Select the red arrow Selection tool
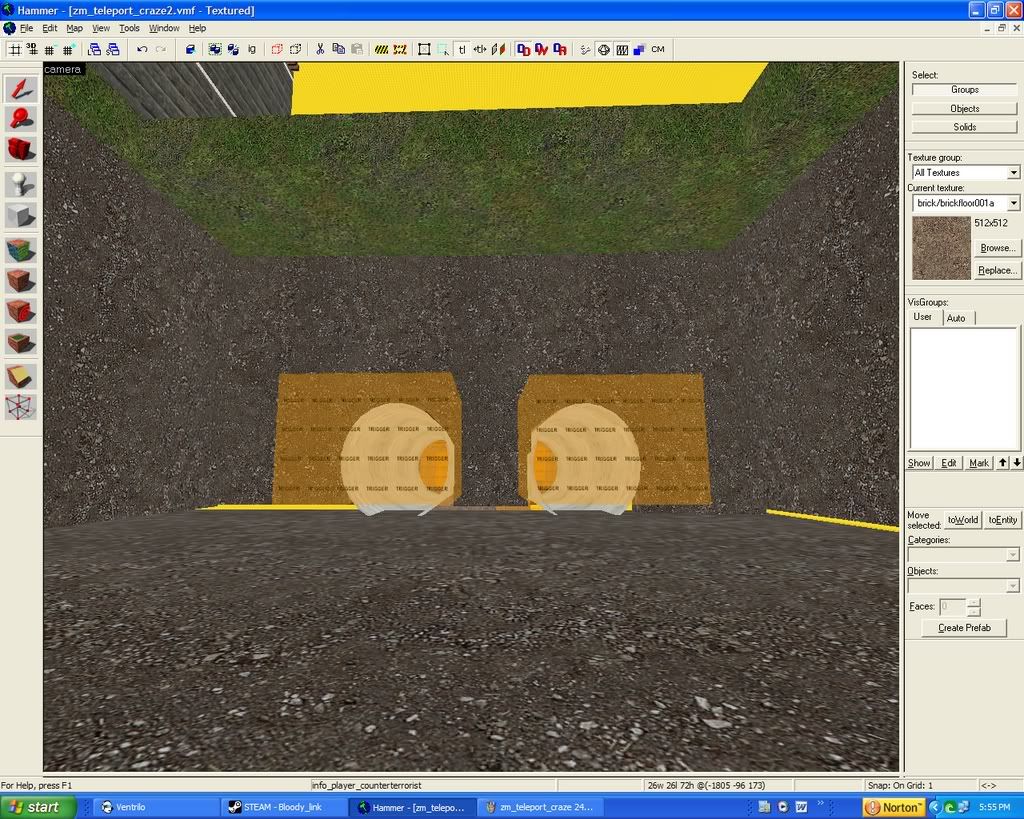The image size is (1024, 819). pos(21,89)
